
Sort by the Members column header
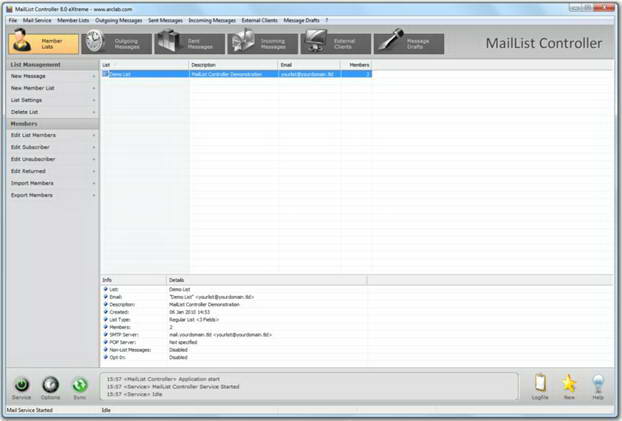point(356,65)
